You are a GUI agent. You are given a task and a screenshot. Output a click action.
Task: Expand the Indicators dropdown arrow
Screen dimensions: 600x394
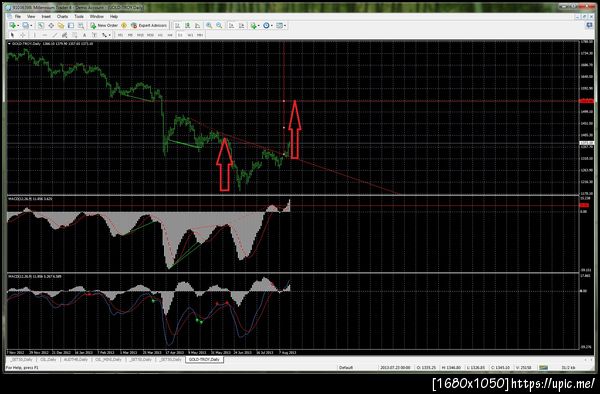[x=259, y=25]
